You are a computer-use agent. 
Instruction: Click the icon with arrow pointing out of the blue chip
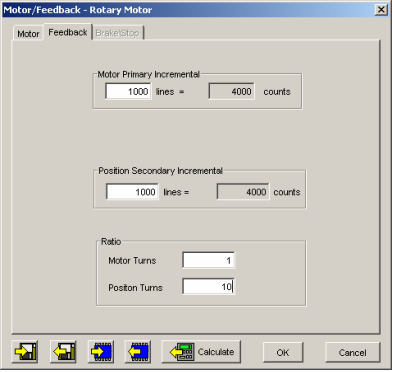coord(138,352)
